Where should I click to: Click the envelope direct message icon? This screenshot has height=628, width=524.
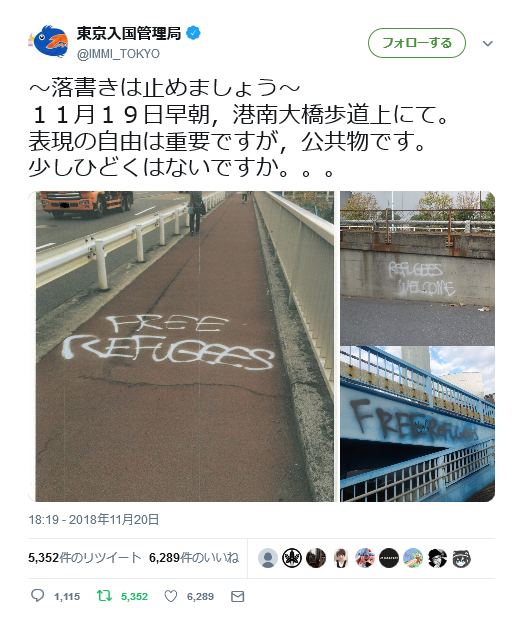238,596
